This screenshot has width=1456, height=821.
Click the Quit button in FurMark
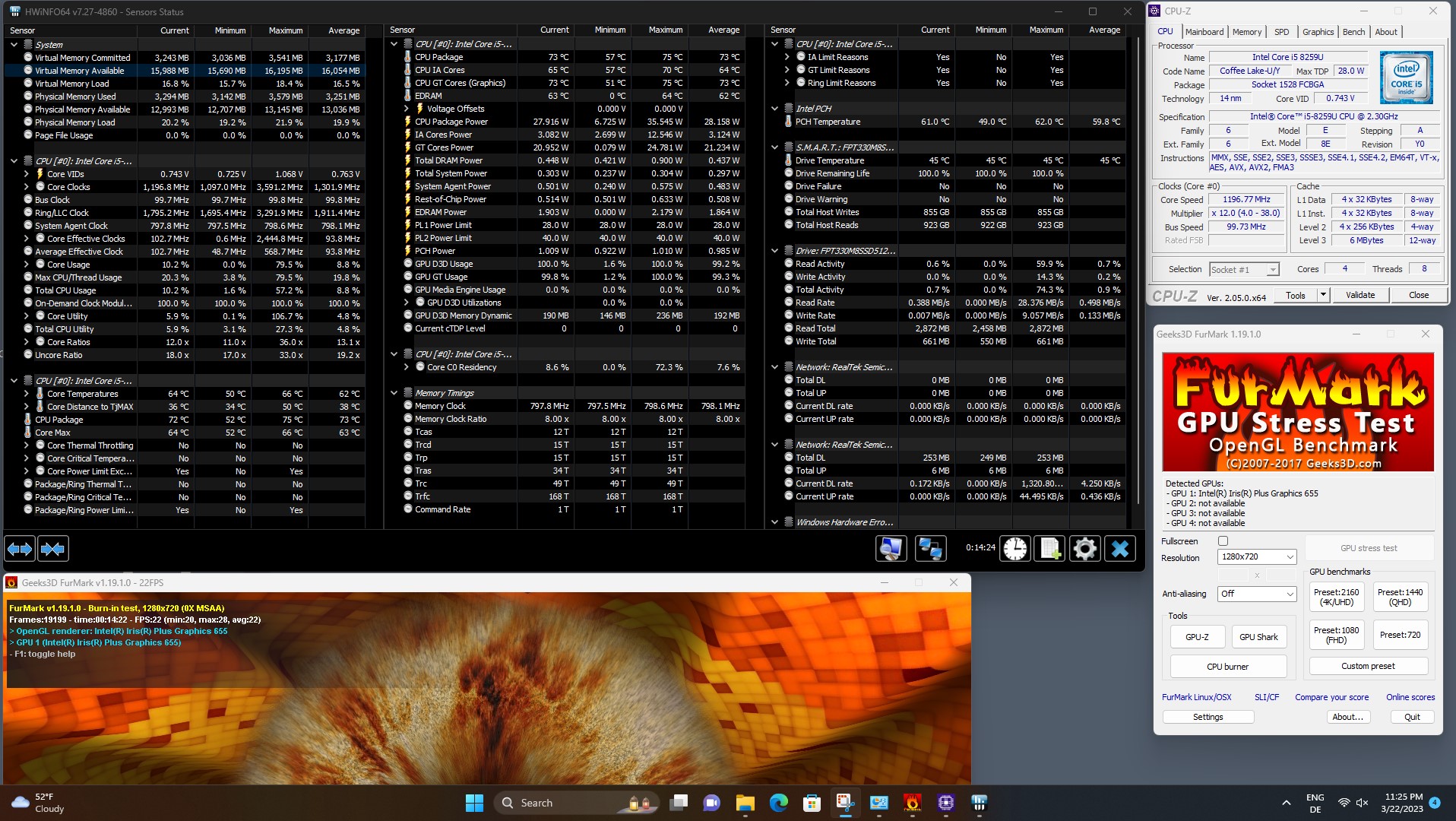tap(1412, 717)
